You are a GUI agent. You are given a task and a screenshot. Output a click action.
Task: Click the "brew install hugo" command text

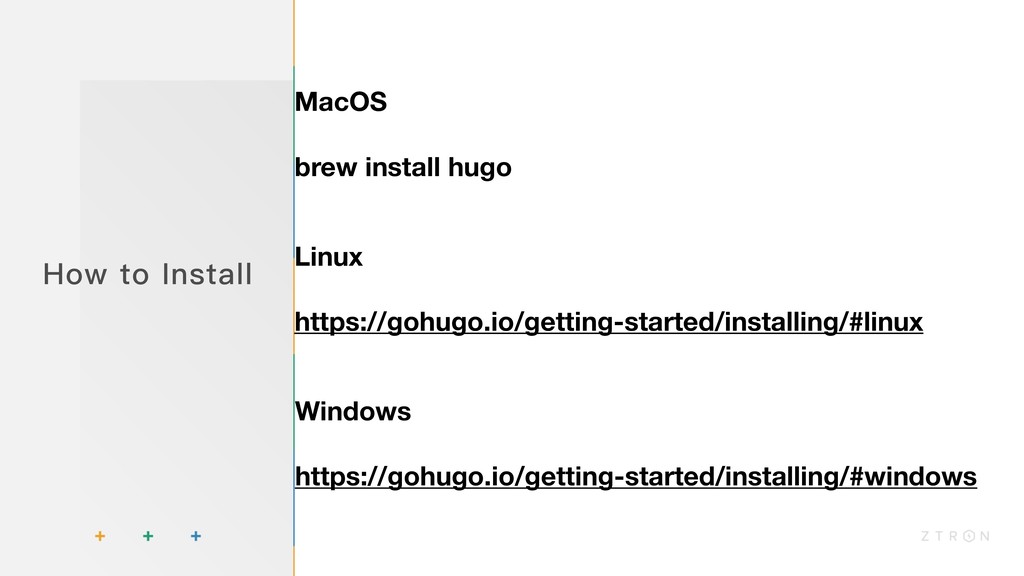(x=403, y=168)
